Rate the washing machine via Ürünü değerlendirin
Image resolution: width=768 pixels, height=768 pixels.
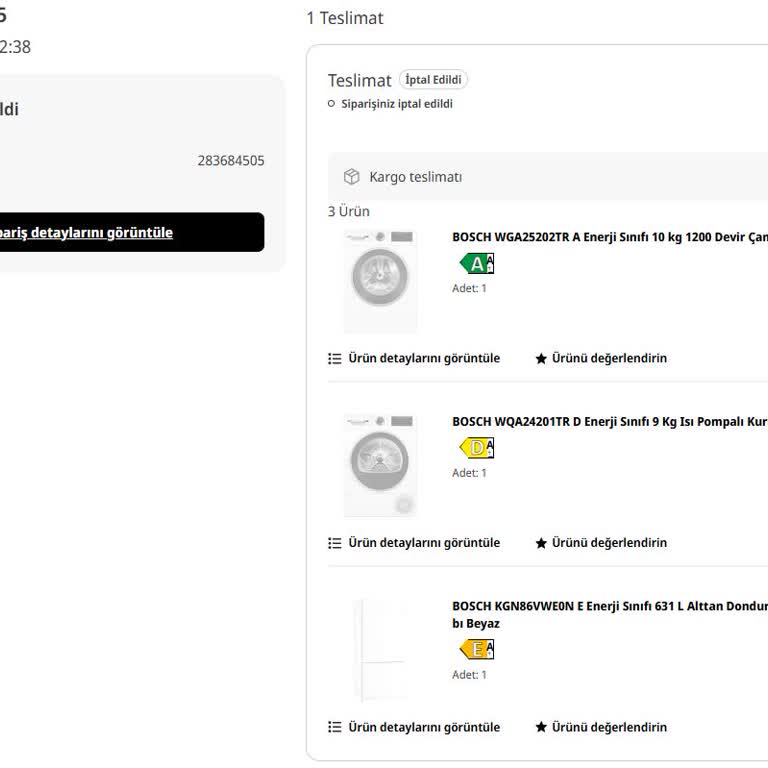pos(609,358)
